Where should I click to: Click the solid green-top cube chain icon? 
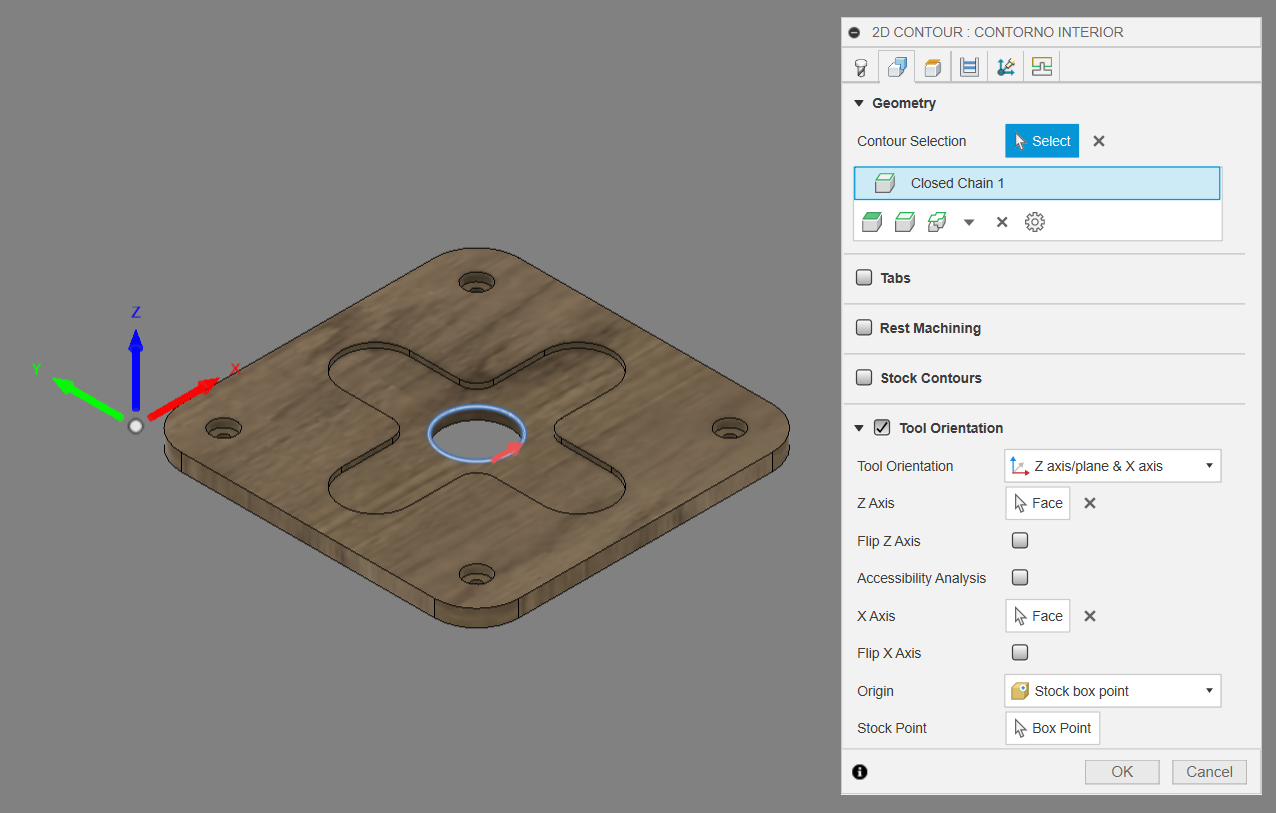coord(872,222)
